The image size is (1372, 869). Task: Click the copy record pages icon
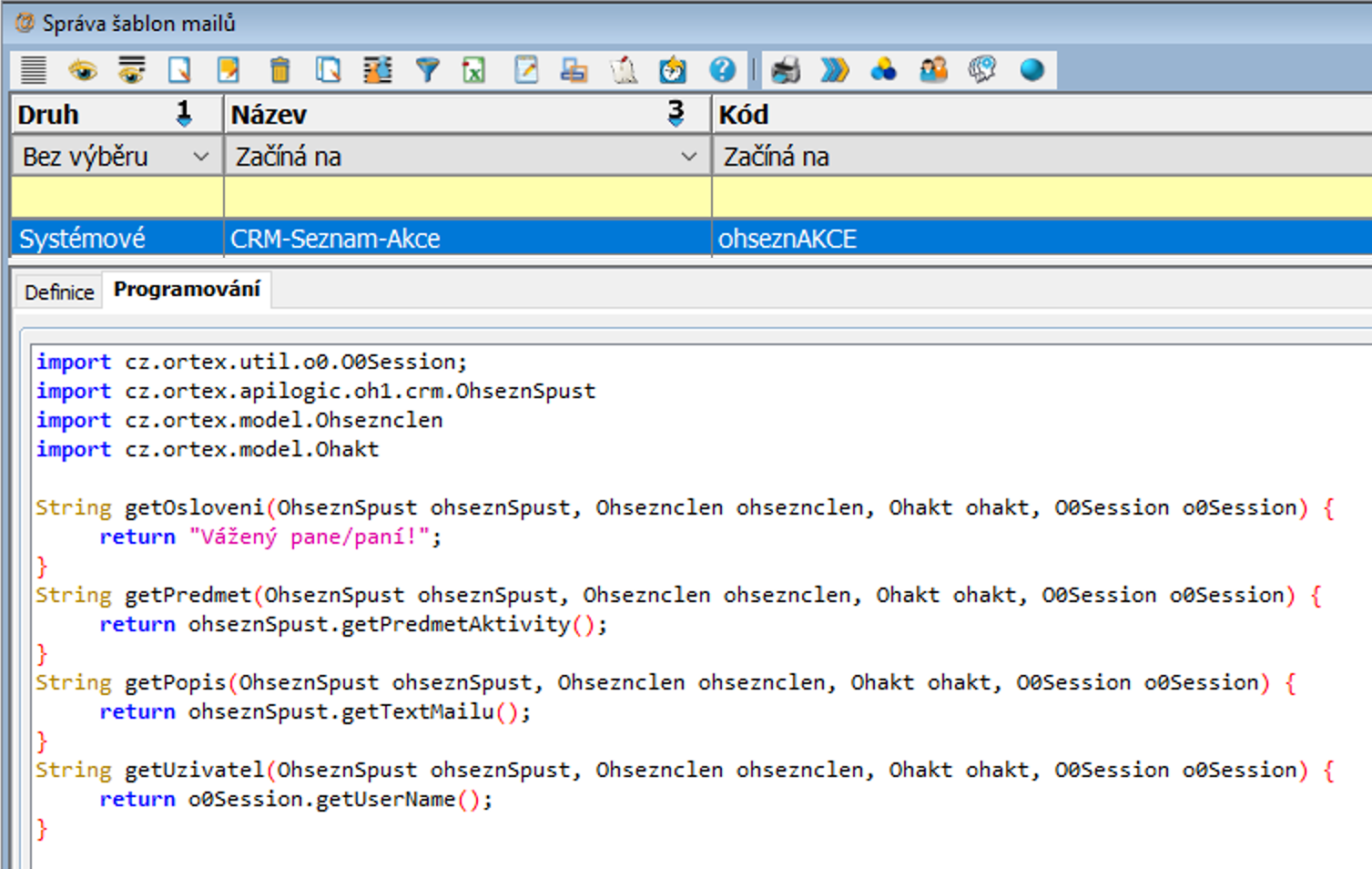tap(328, 70)
